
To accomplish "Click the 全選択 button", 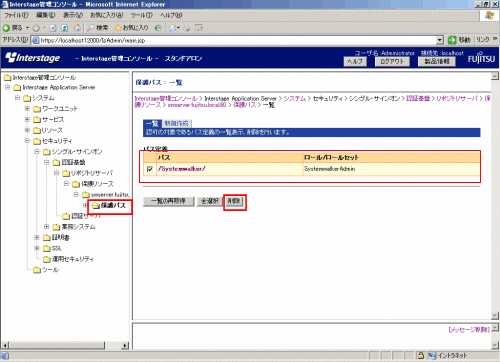I will tap(210, 201).
